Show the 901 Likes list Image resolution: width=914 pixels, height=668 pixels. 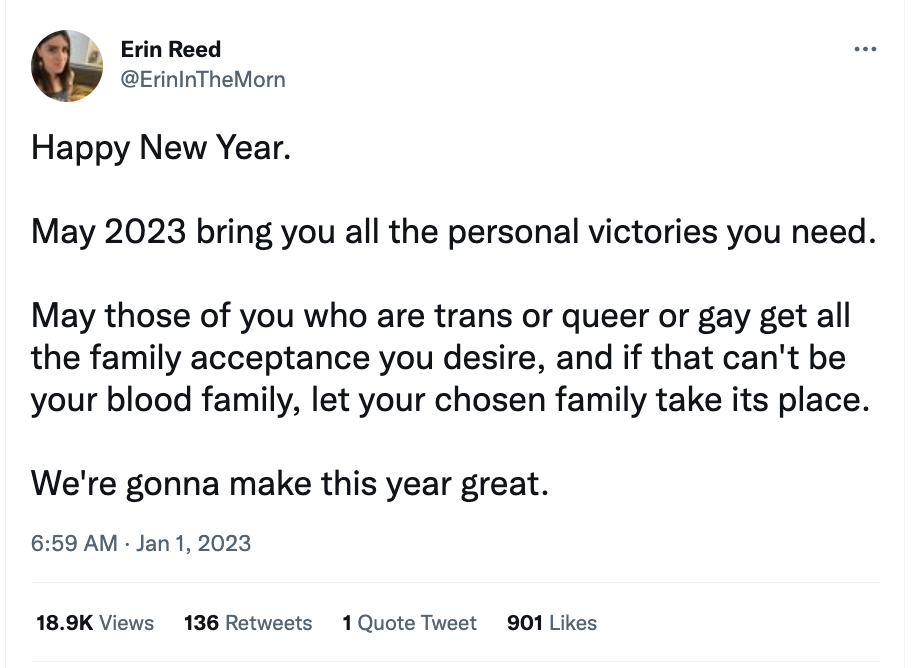pos(552,623)
